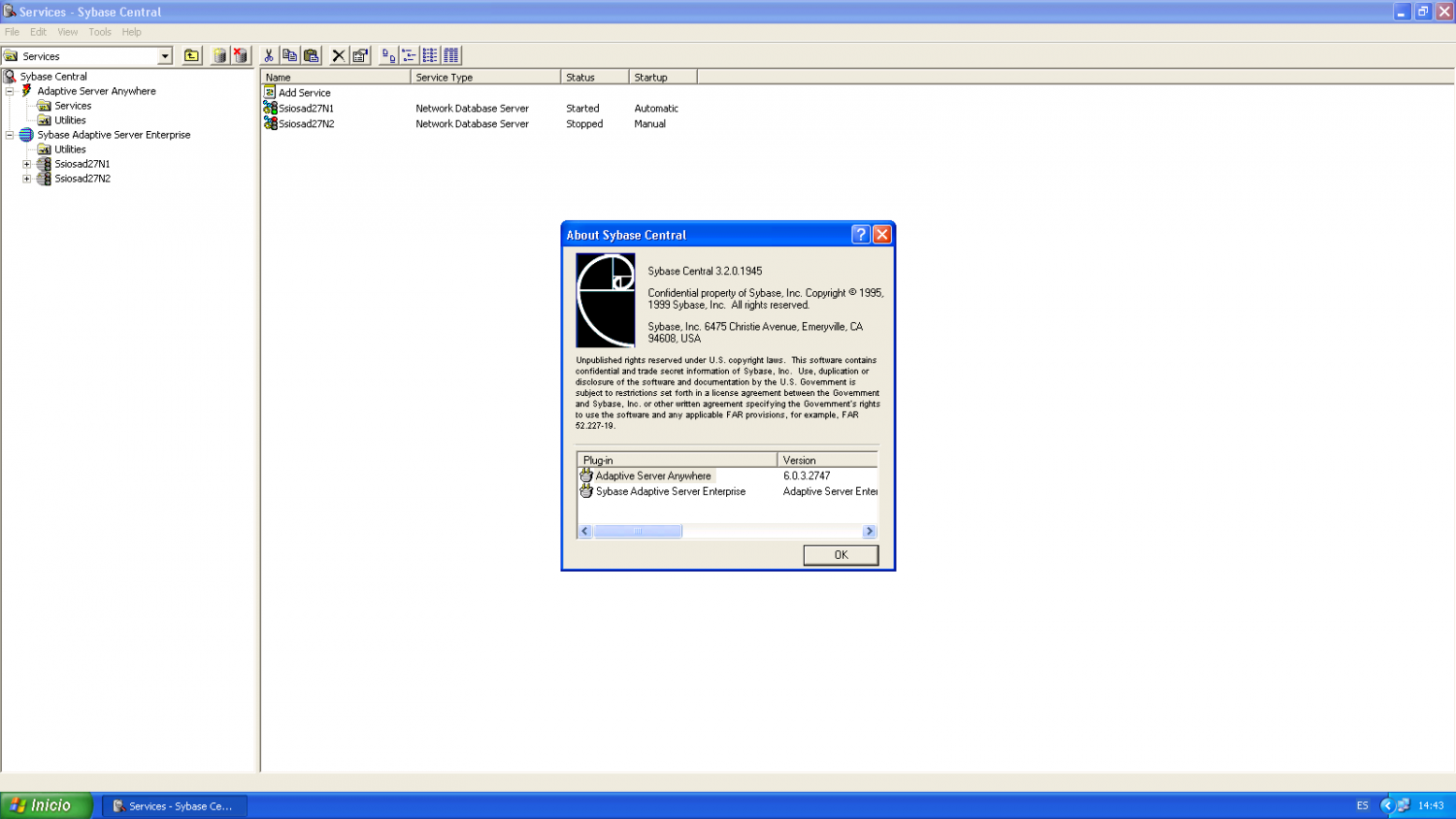Click the Ssiosad27N2 stopped service icon in list
This screenshot has width=1456, height=819.
[270, 123]
